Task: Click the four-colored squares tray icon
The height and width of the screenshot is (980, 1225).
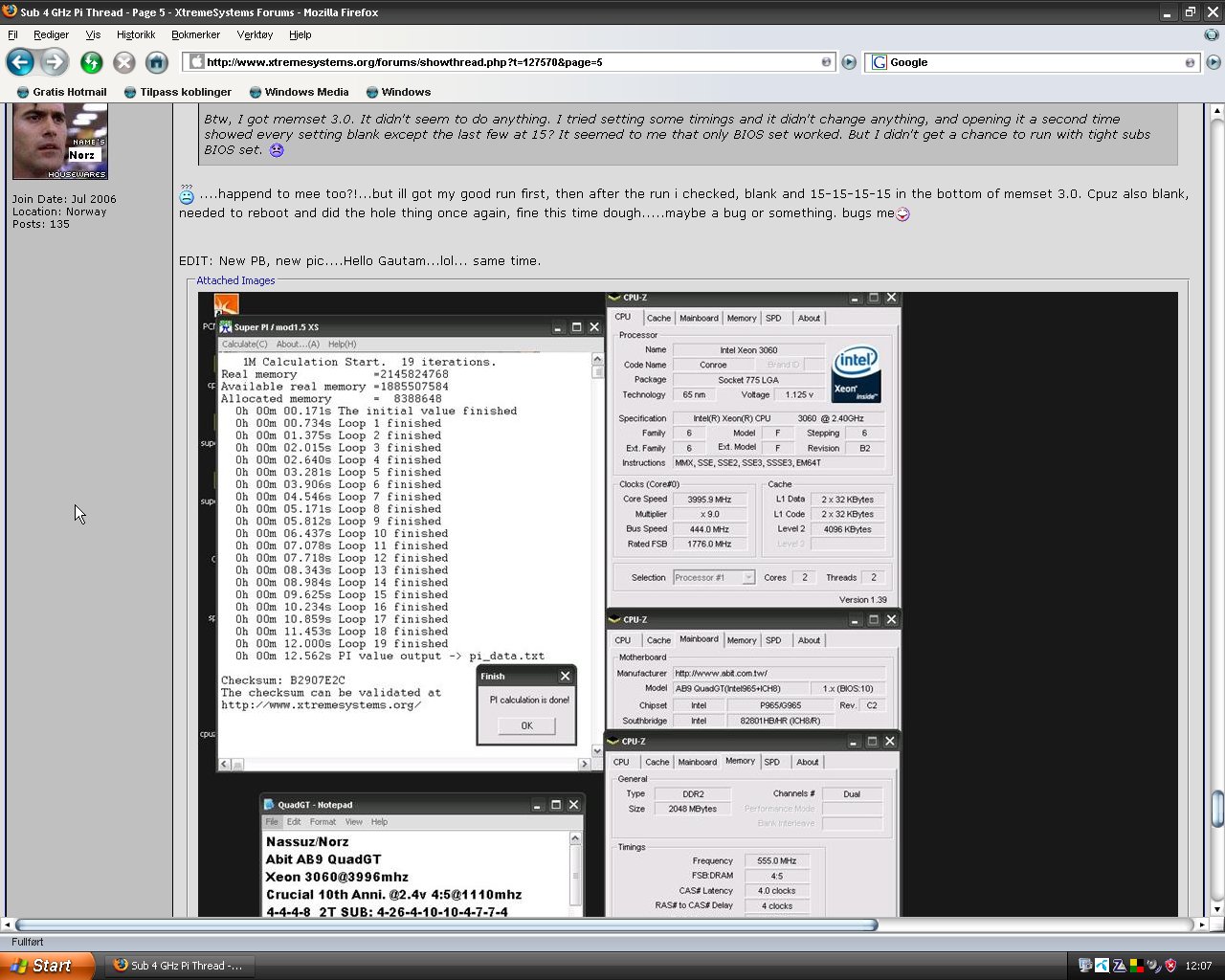Action: click(1136, 966)
